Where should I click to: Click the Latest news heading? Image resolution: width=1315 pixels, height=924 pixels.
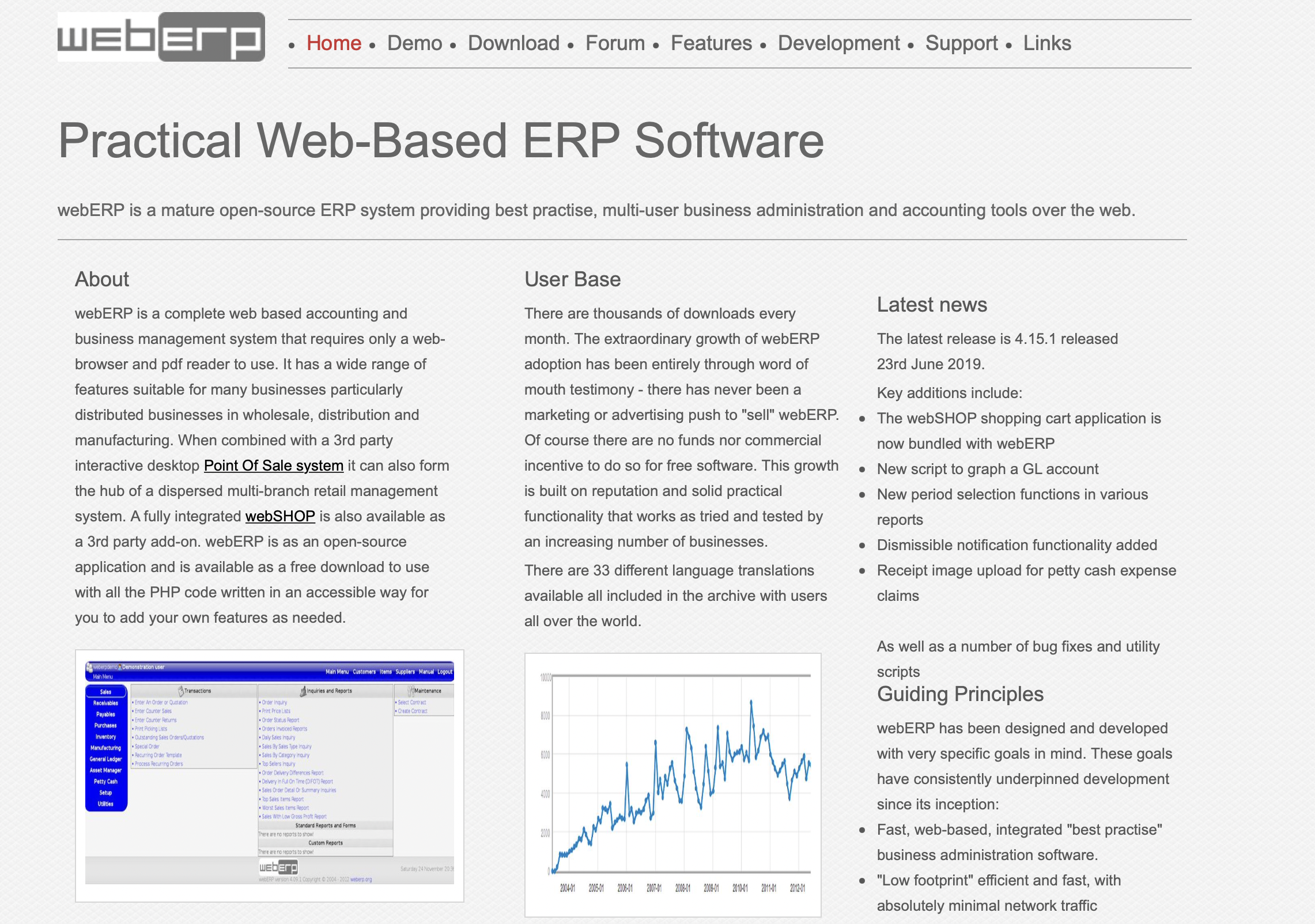pyautogui.click(x=932, y=305)
